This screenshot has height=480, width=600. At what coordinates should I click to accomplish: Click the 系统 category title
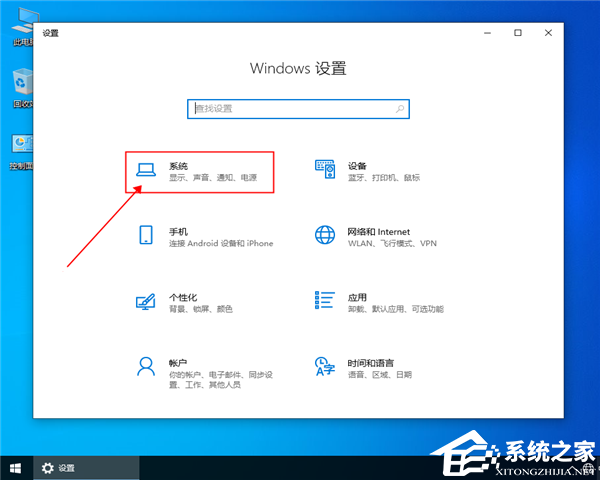tap(178, 166)
